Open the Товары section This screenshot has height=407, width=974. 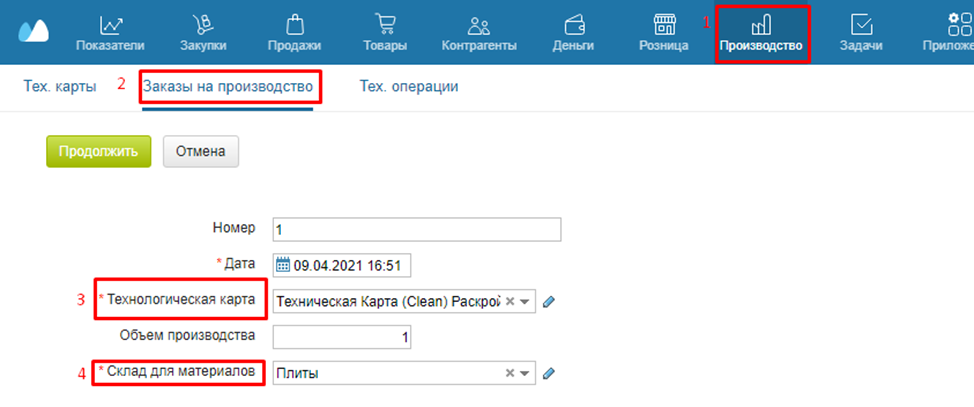[x=385, y=34]
